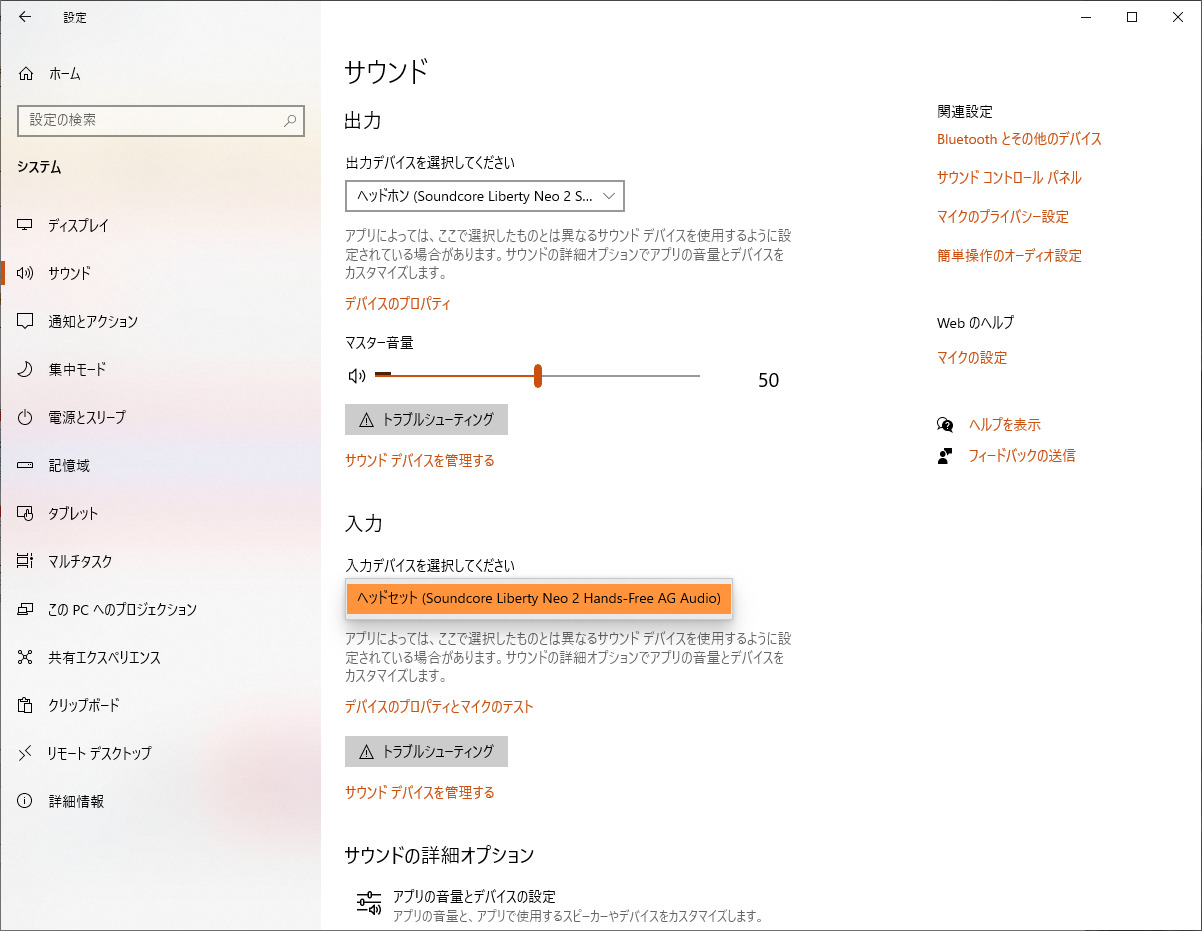Open output サウンド デバイスを管理する link
The height and width of the screenshot is (931, 1202).
[420, 460]
